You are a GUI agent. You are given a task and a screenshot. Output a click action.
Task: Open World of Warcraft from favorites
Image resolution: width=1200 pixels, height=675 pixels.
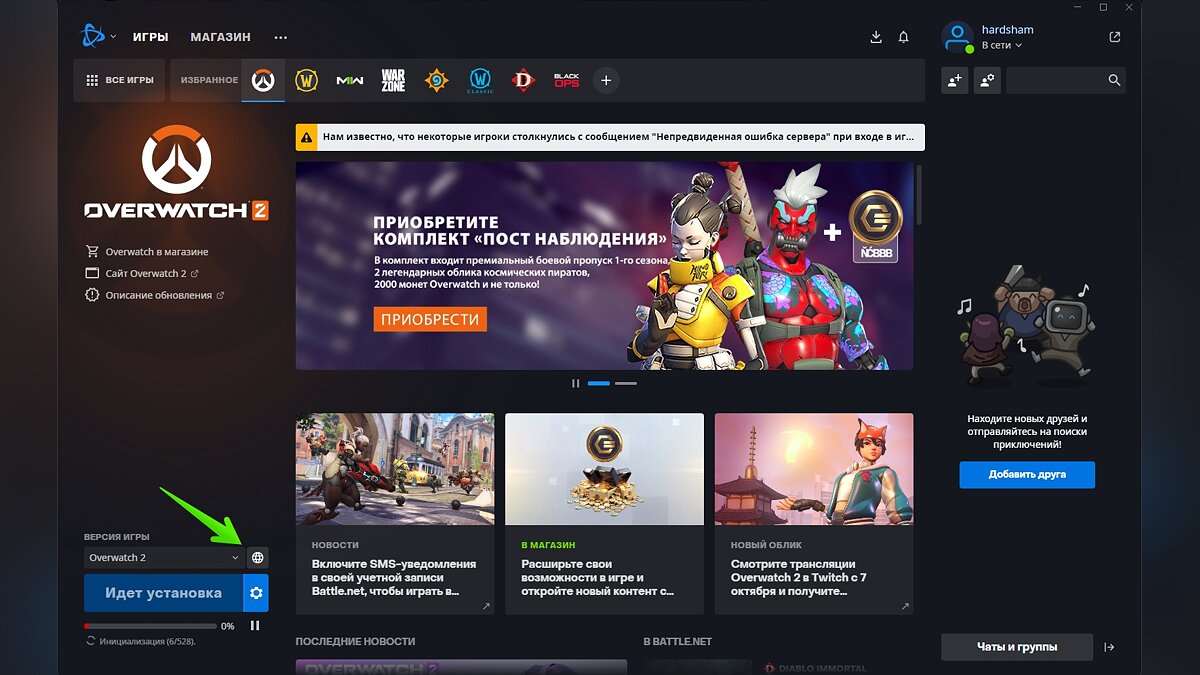[x=306, y=81]
